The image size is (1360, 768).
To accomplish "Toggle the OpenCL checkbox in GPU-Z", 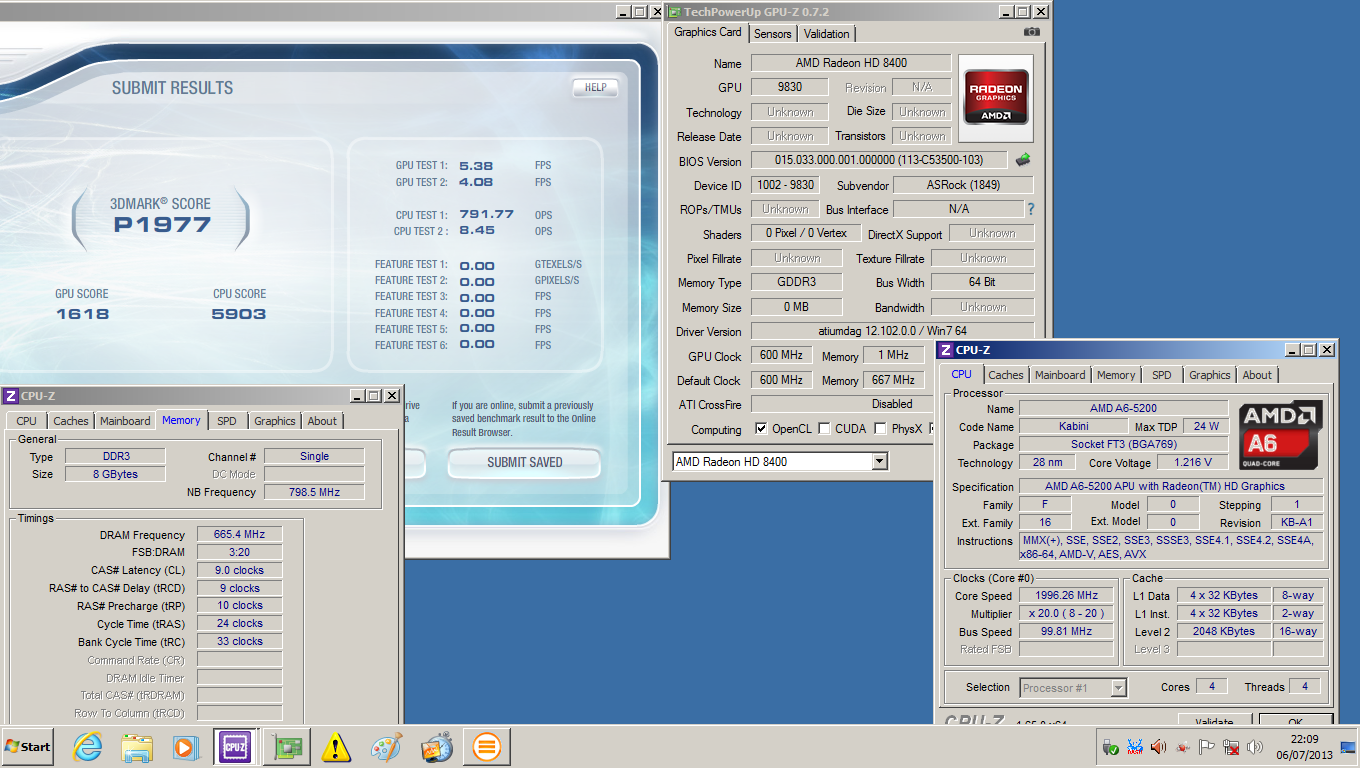I will click(x=761, y=428).
